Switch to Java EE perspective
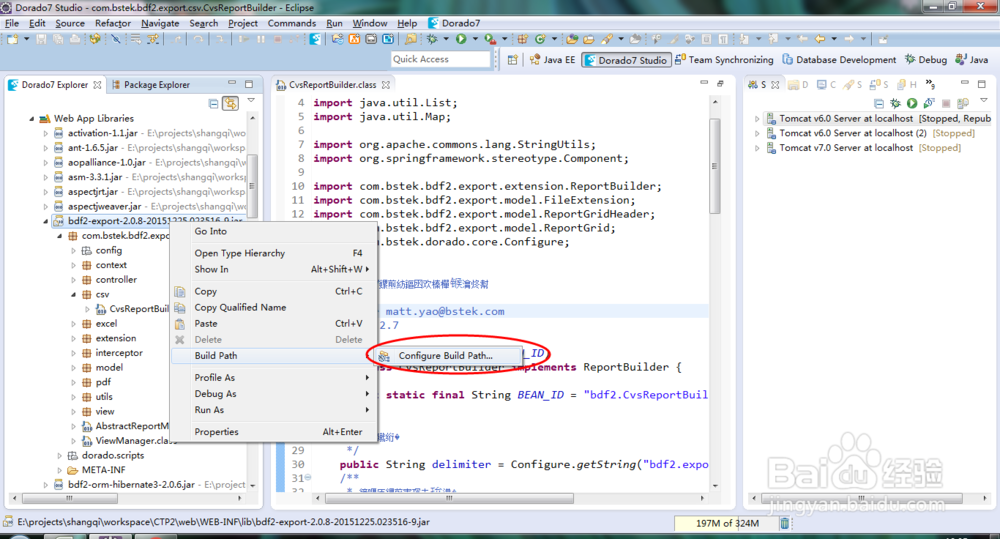This screenshot has height=539, width=1000. [552, 60]
